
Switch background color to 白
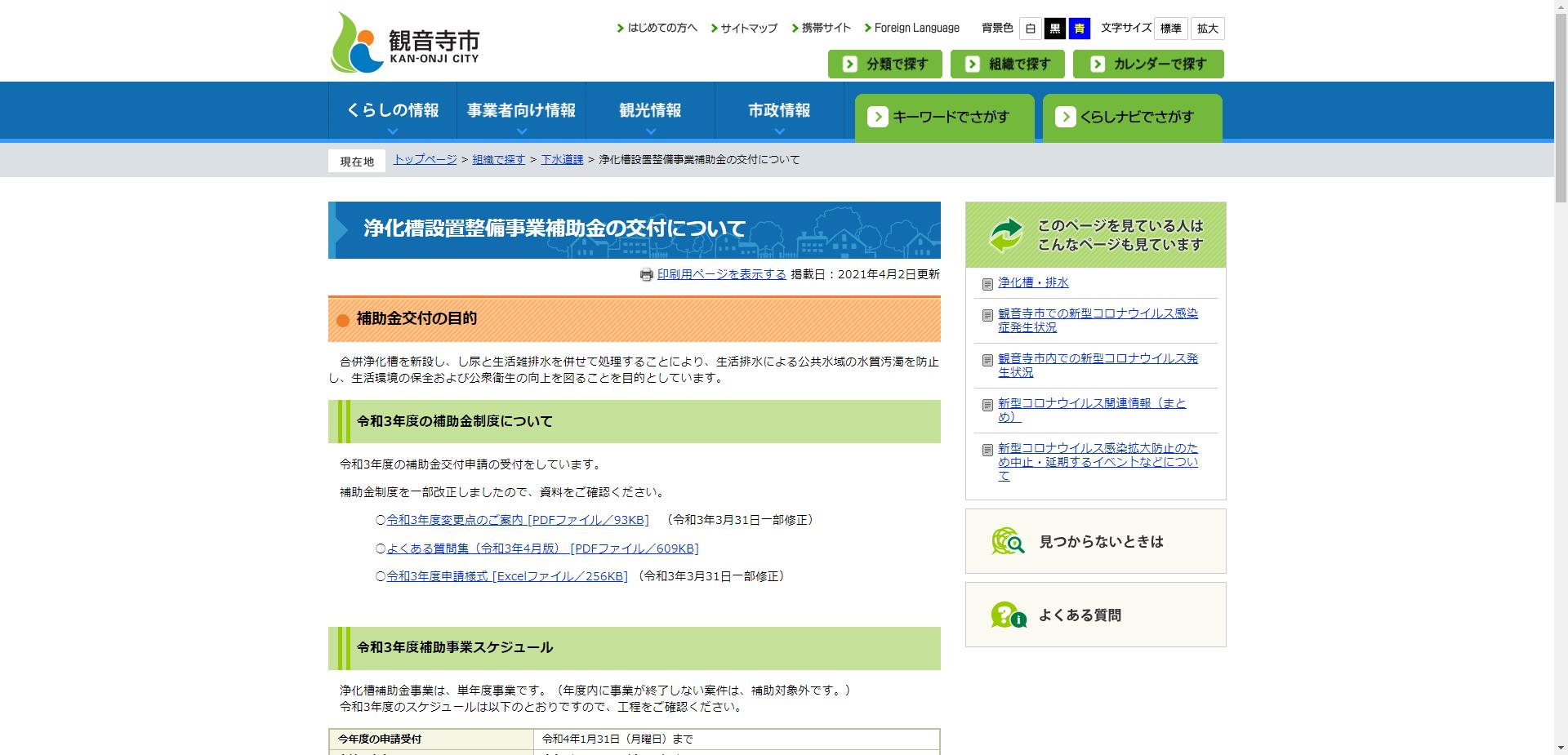point(1030,28)
